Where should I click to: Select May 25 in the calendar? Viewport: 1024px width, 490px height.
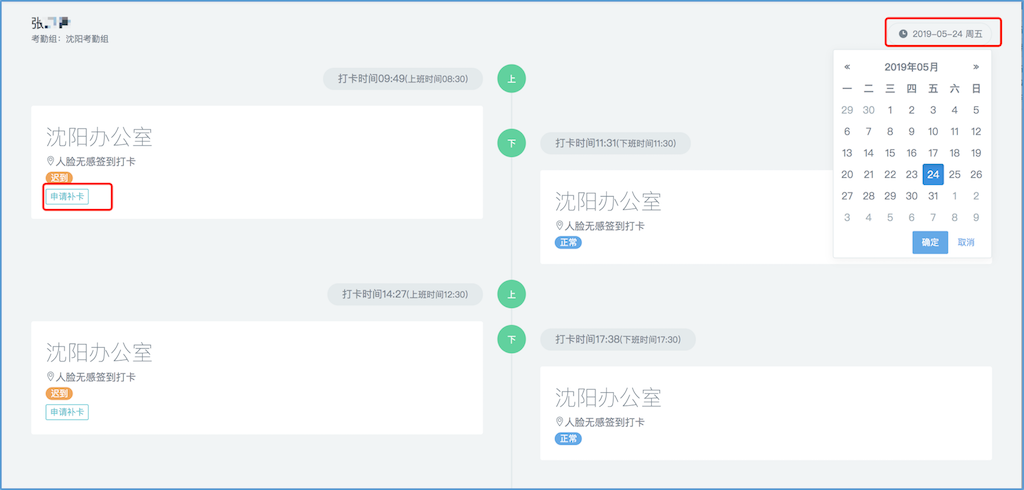click(x=954, y=174)
